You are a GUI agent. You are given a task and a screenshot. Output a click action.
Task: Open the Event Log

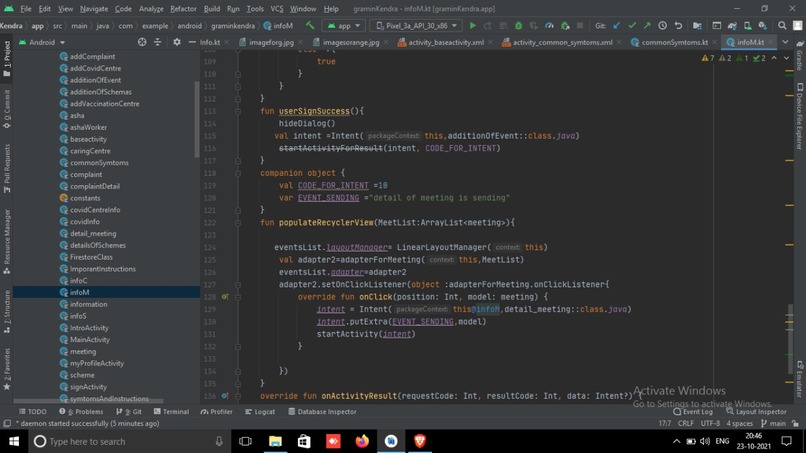pos(693,411)
